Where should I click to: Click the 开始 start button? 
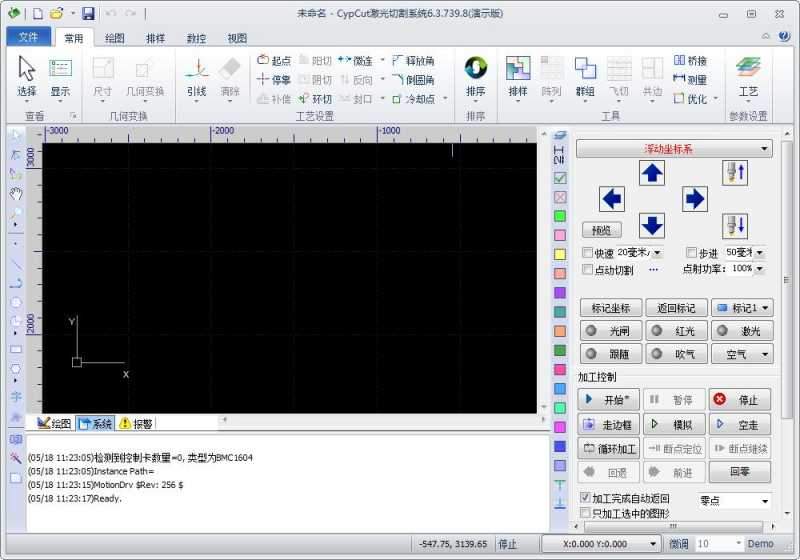click(x=608, y=400)
